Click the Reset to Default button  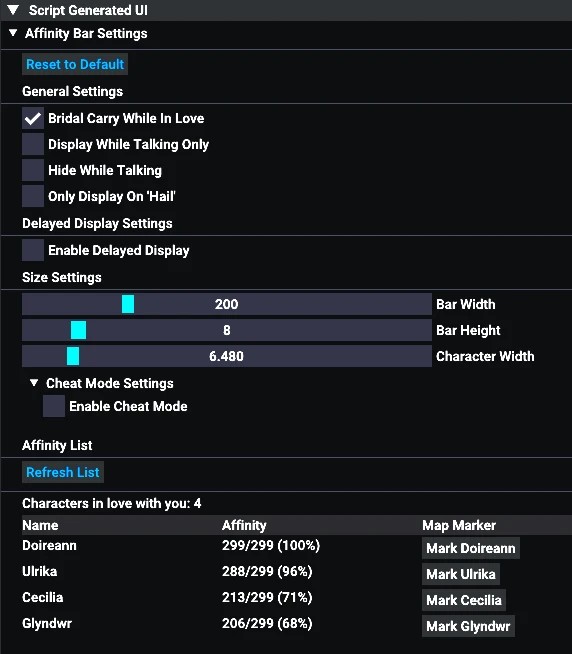pos(75,64)
